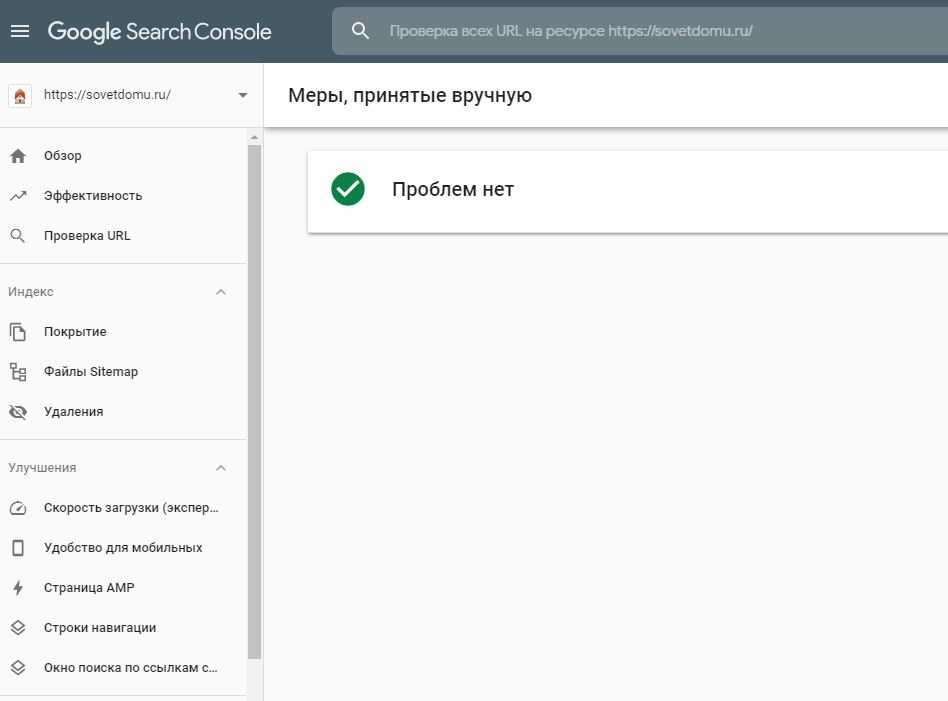The height and width of the screenshot is (701, 948).
Task: Collapse the Индекс section
Action: (221, 292)
